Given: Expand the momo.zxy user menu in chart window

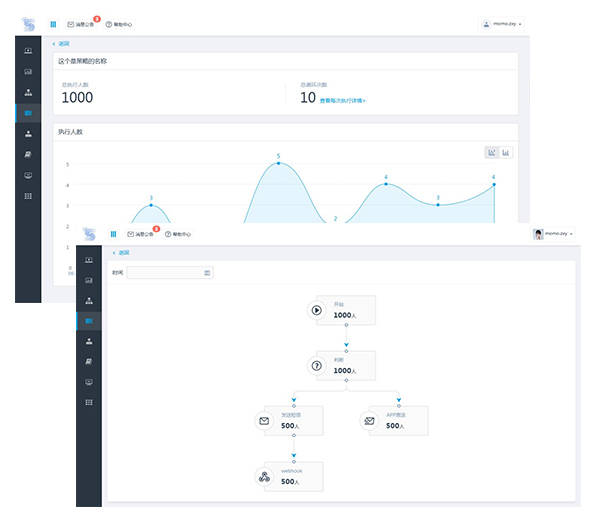Looking at the screenshot, I should (x=502, y=24).
